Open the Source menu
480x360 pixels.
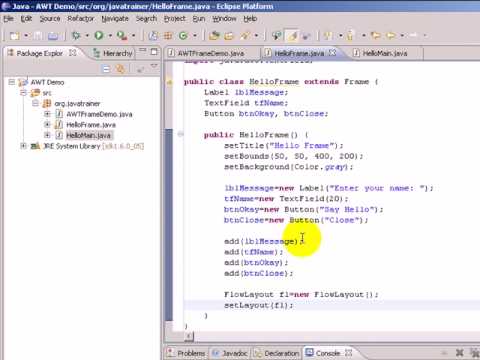pyautogui.click(x=50, y=19)
